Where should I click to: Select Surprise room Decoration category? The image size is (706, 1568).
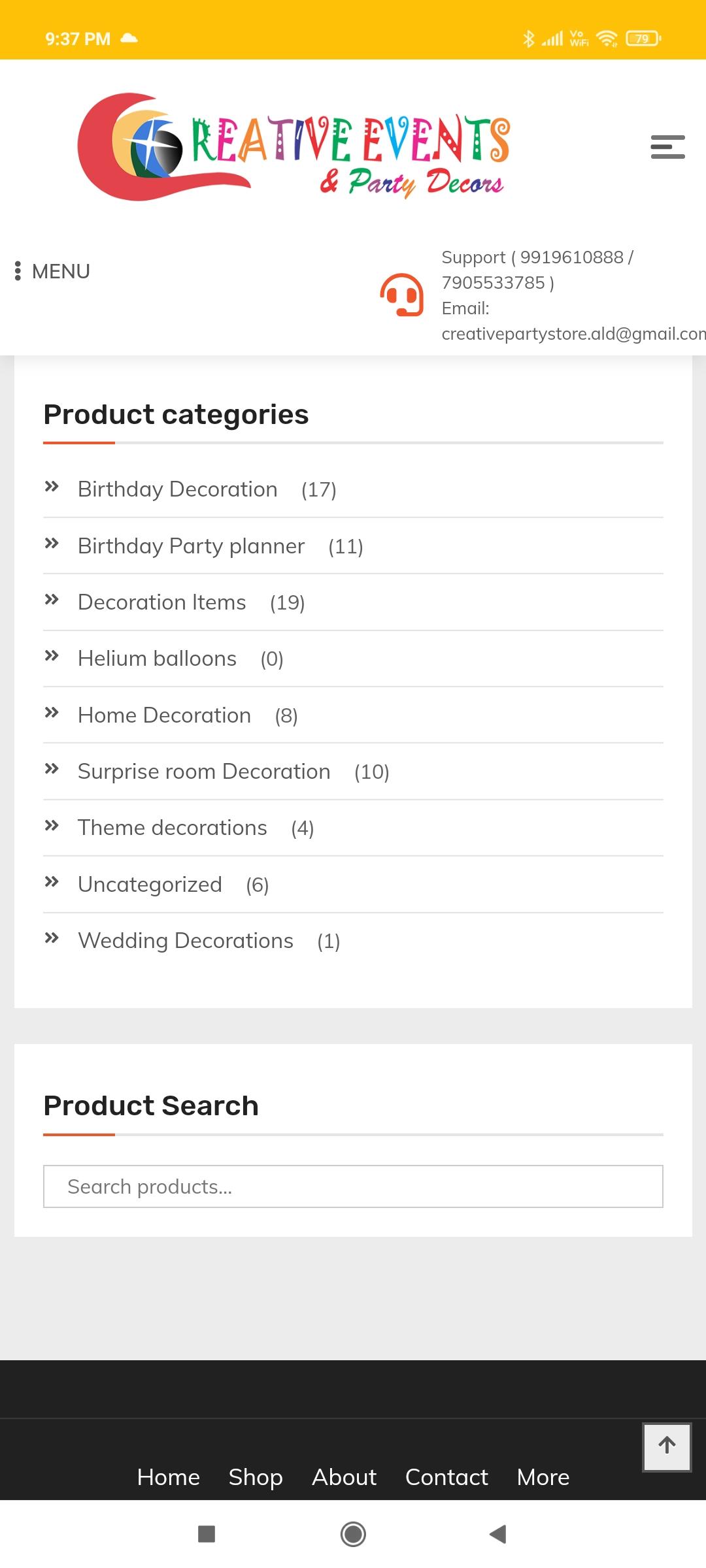click(x=204, y=772)
